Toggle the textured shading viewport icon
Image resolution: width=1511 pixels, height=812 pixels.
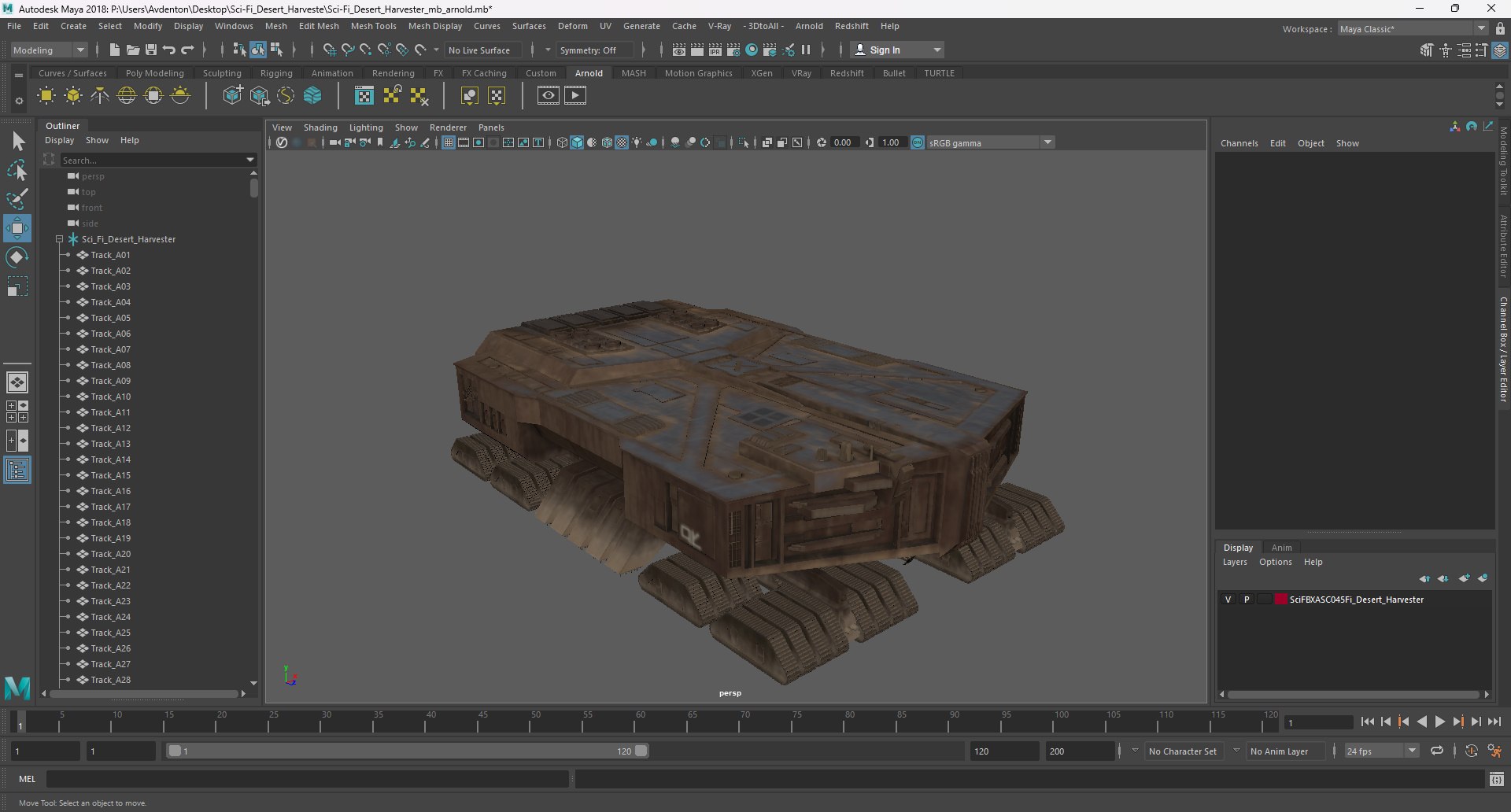622,142
